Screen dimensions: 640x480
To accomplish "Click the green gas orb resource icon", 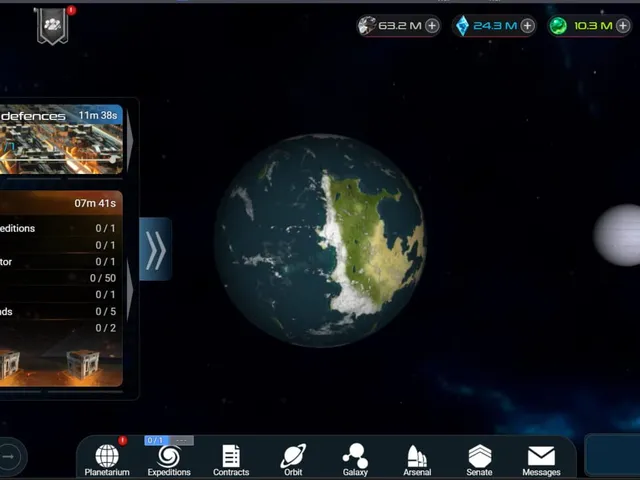I will pos(558,26).
